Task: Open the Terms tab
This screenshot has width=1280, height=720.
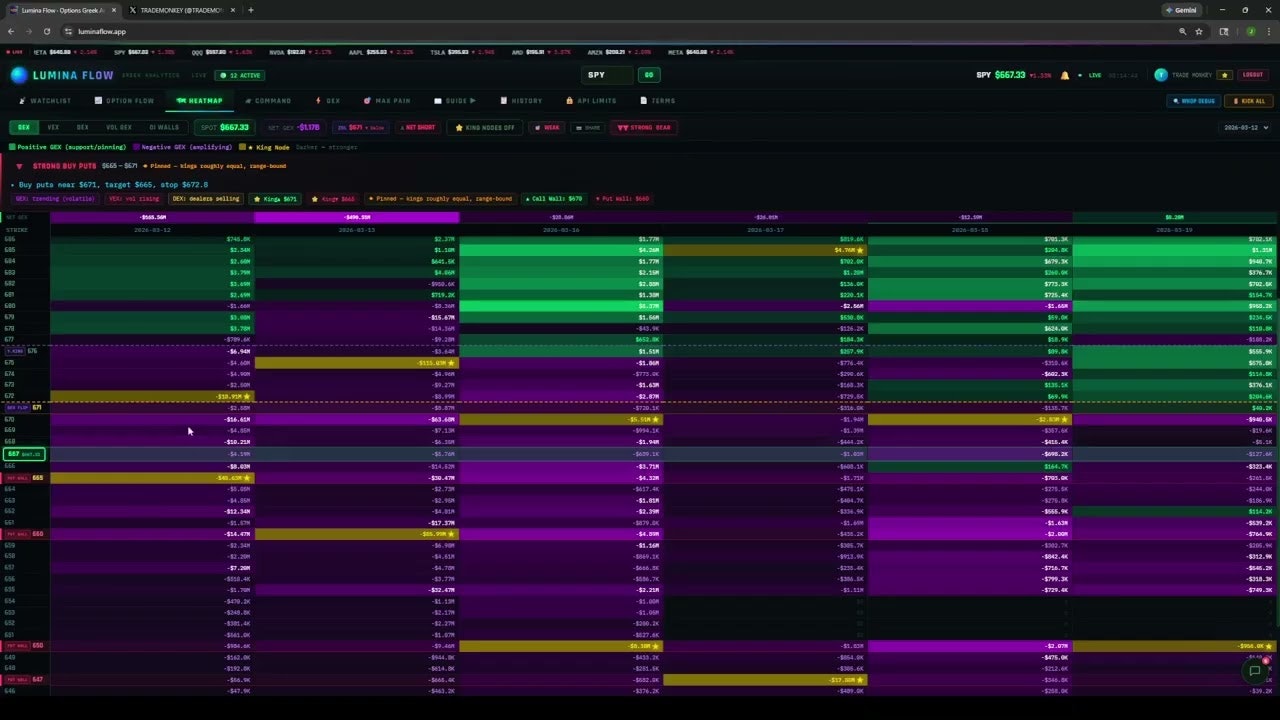Action: coord(657,101)
